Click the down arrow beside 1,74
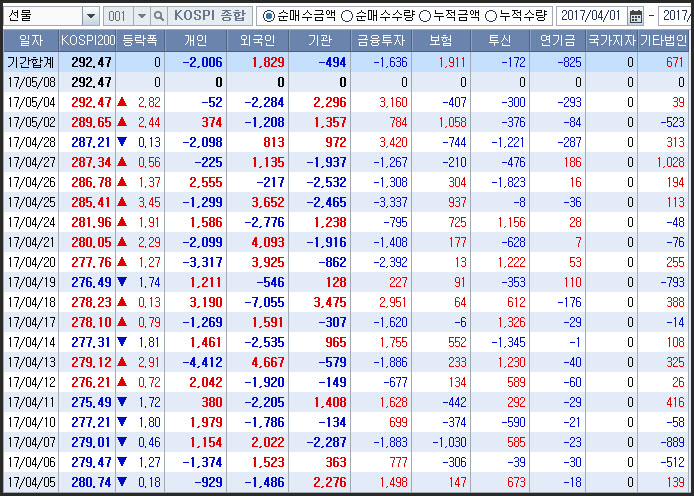The height and width of the screenshot is (496, 694). point(122,282)
